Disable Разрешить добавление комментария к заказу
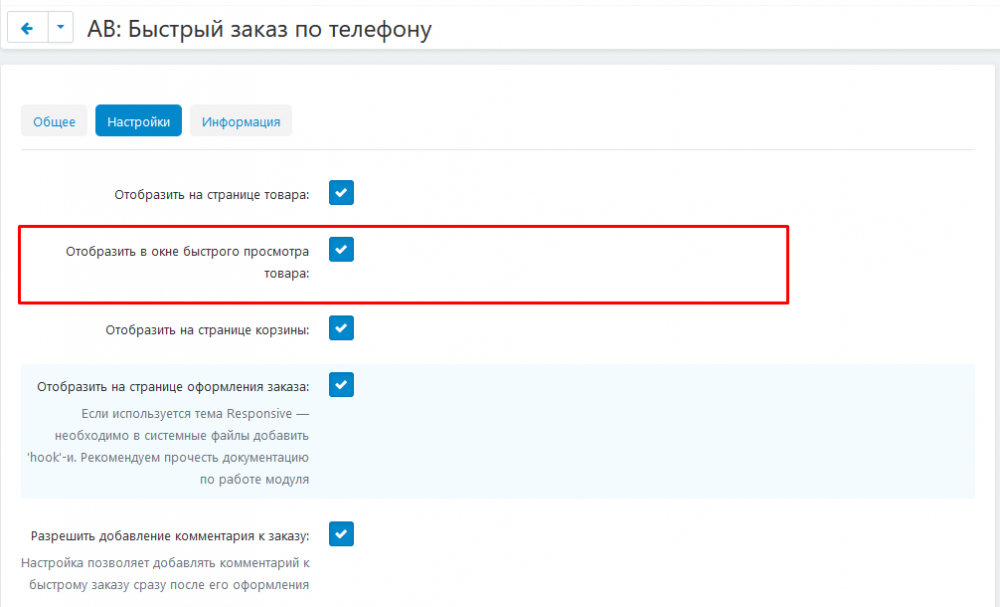 point(341,533)
